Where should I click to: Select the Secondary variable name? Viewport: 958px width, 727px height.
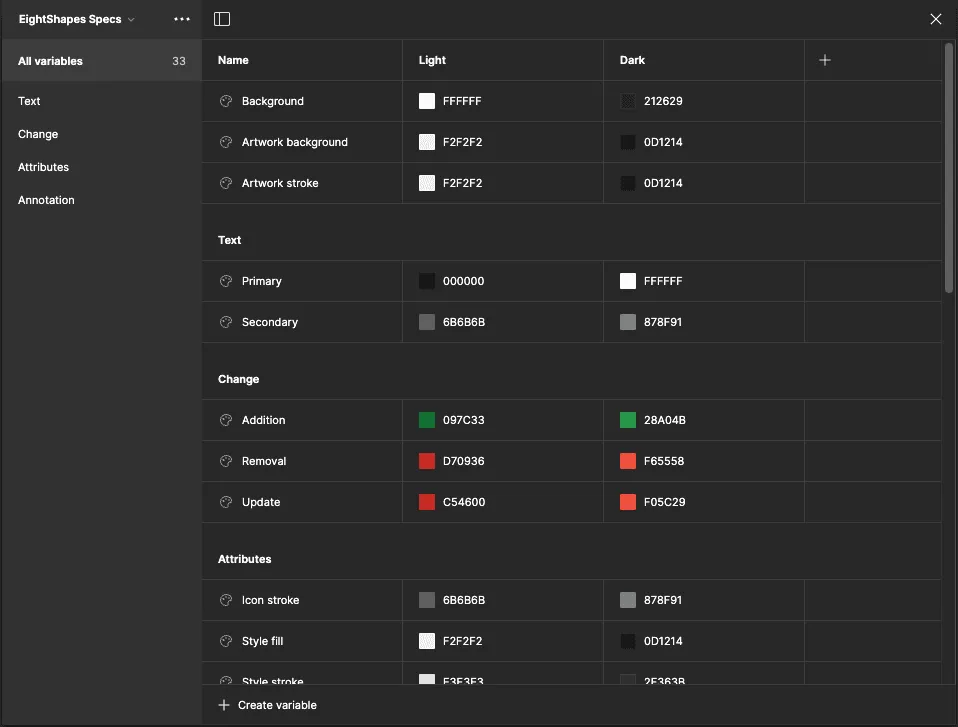[269, 322]
